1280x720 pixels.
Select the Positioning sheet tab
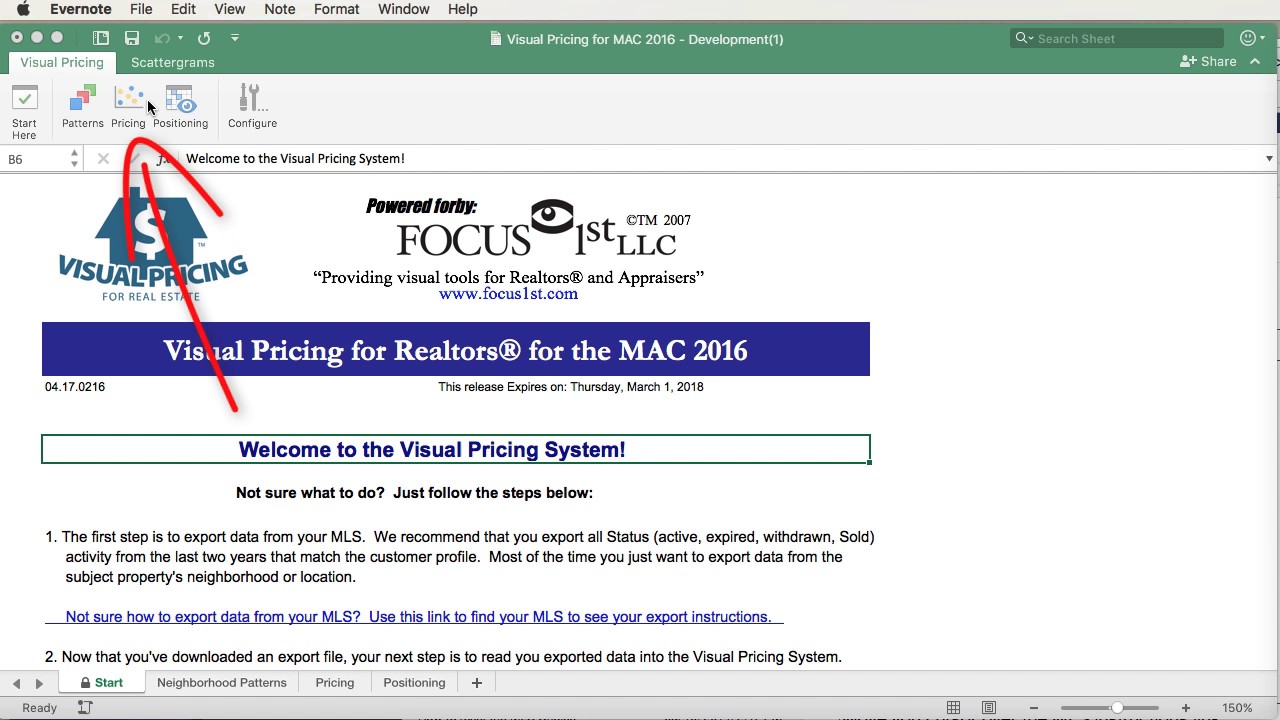pos(414,683)
